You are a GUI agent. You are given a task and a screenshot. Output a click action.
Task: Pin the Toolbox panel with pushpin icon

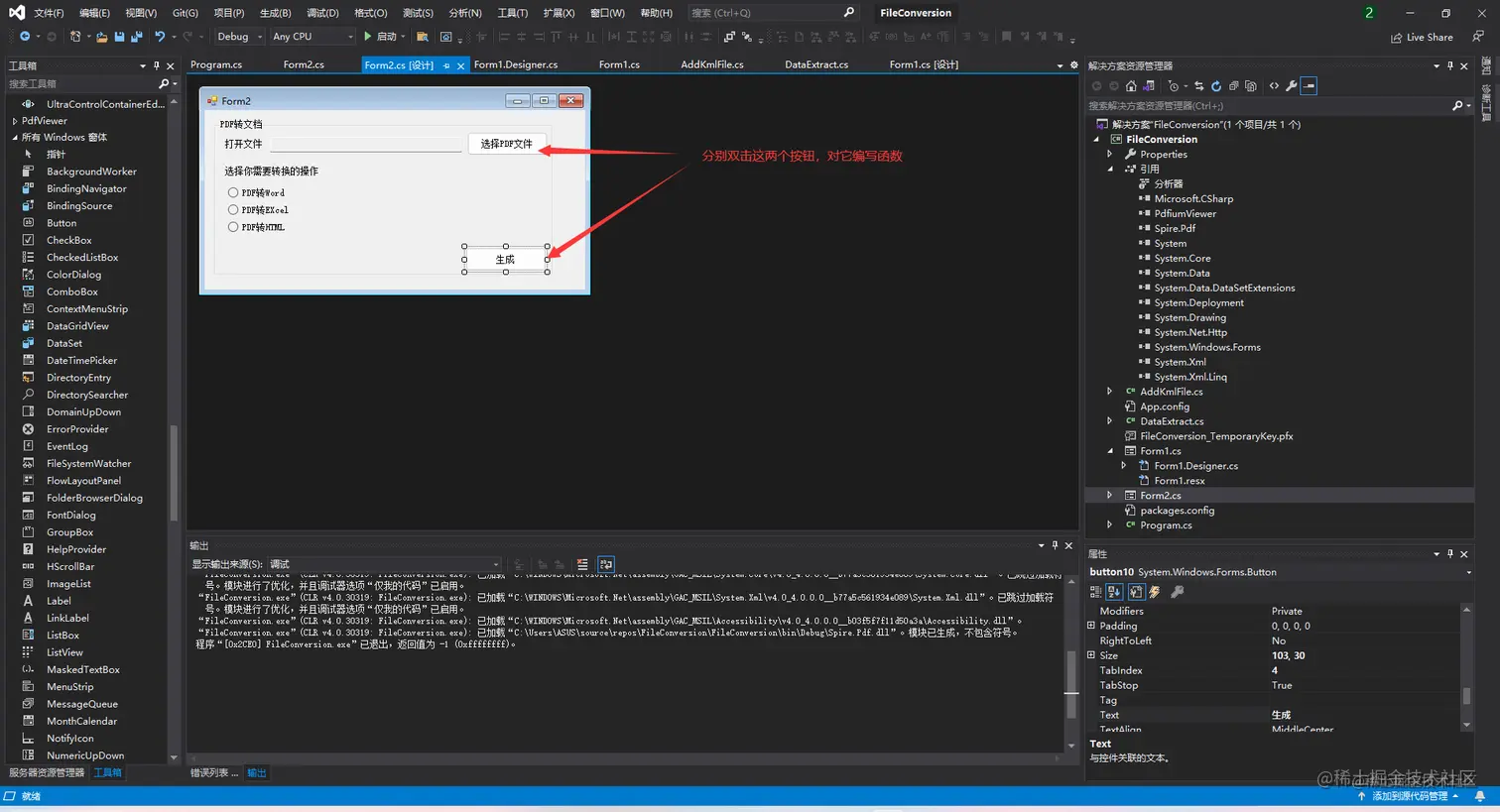click(x=157, y=65)
